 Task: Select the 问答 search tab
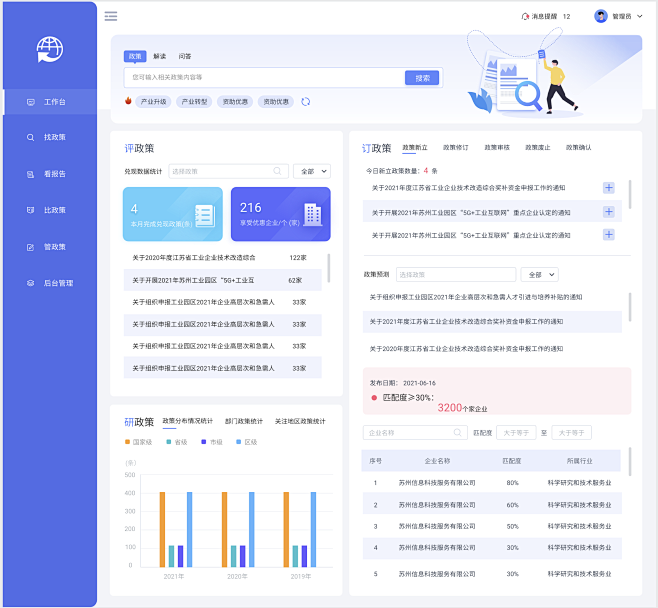pyautogui.click(x=185, y=56)
